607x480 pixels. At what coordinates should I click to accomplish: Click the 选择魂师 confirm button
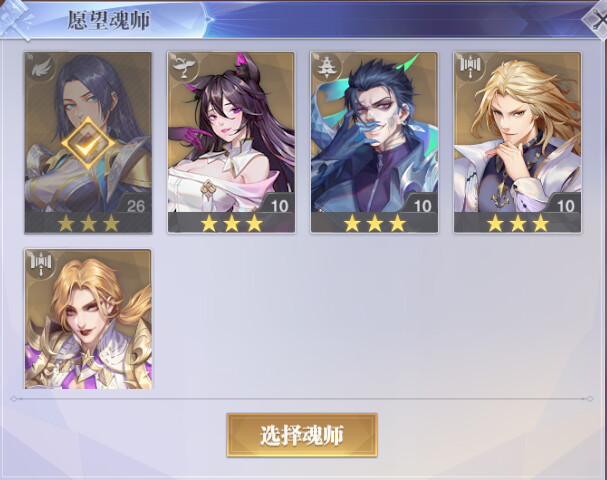click(x=302, y=435)
